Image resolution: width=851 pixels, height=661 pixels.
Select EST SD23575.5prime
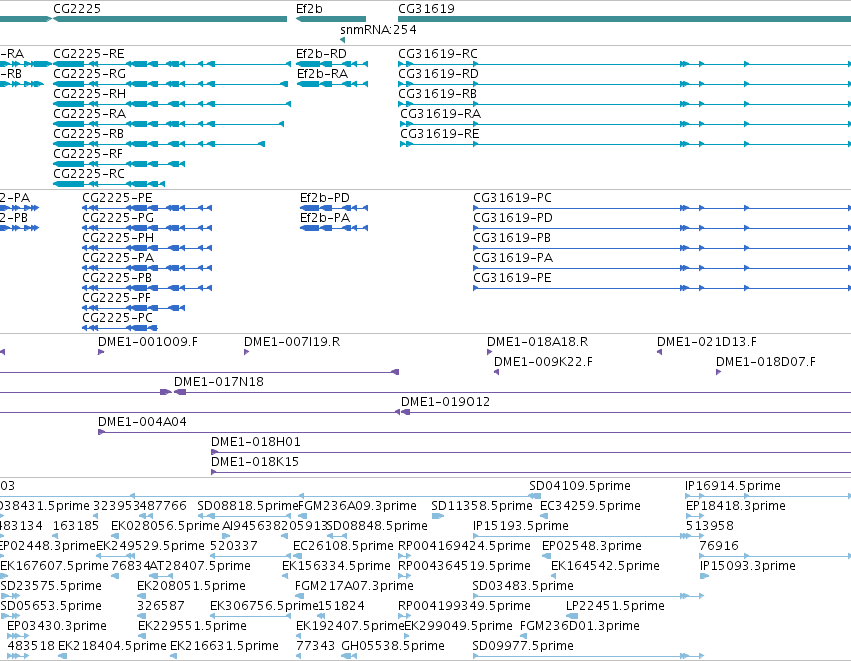(x=51, y=587)
